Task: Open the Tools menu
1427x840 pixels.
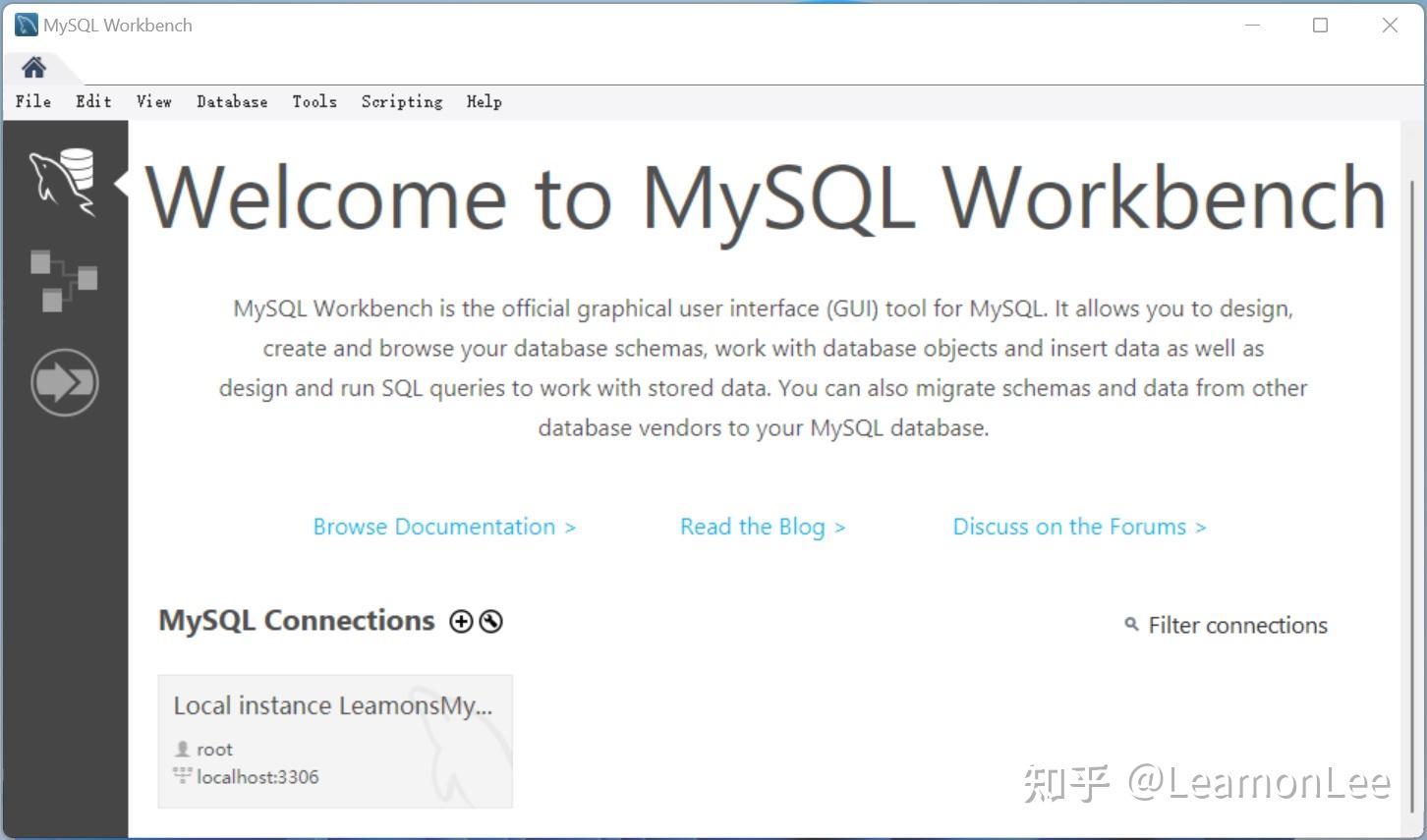Action: (x=314, y=101)
